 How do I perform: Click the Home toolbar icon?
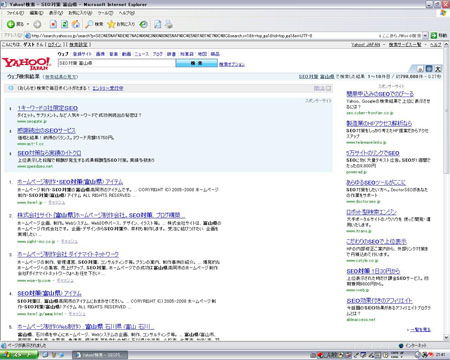tap(76, 24)
